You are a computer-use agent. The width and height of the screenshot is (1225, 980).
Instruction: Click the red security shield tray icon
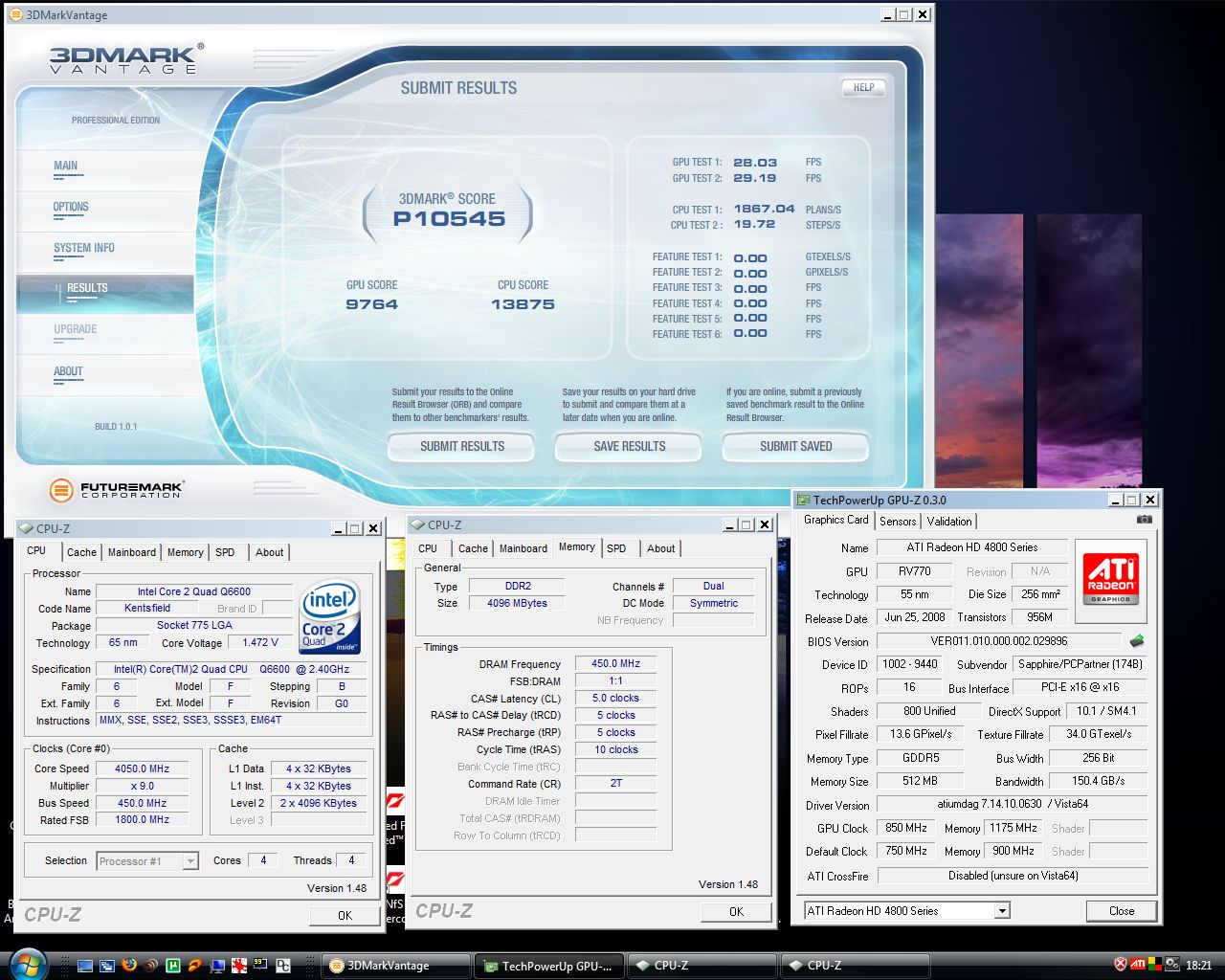(x=1121, y=965)
